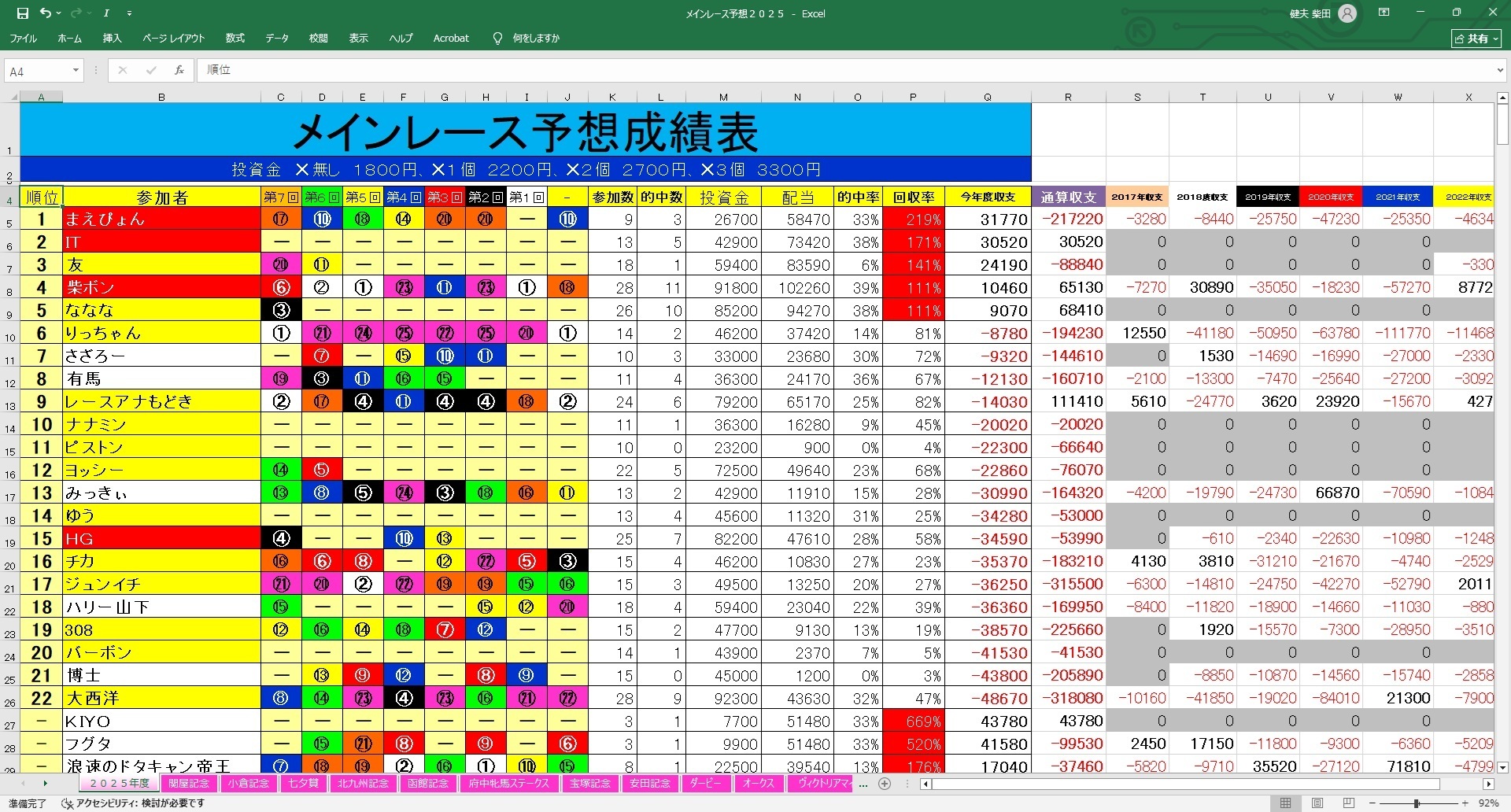
Task: Switch to Page Layout view icon
Action: pos(1317,803)
